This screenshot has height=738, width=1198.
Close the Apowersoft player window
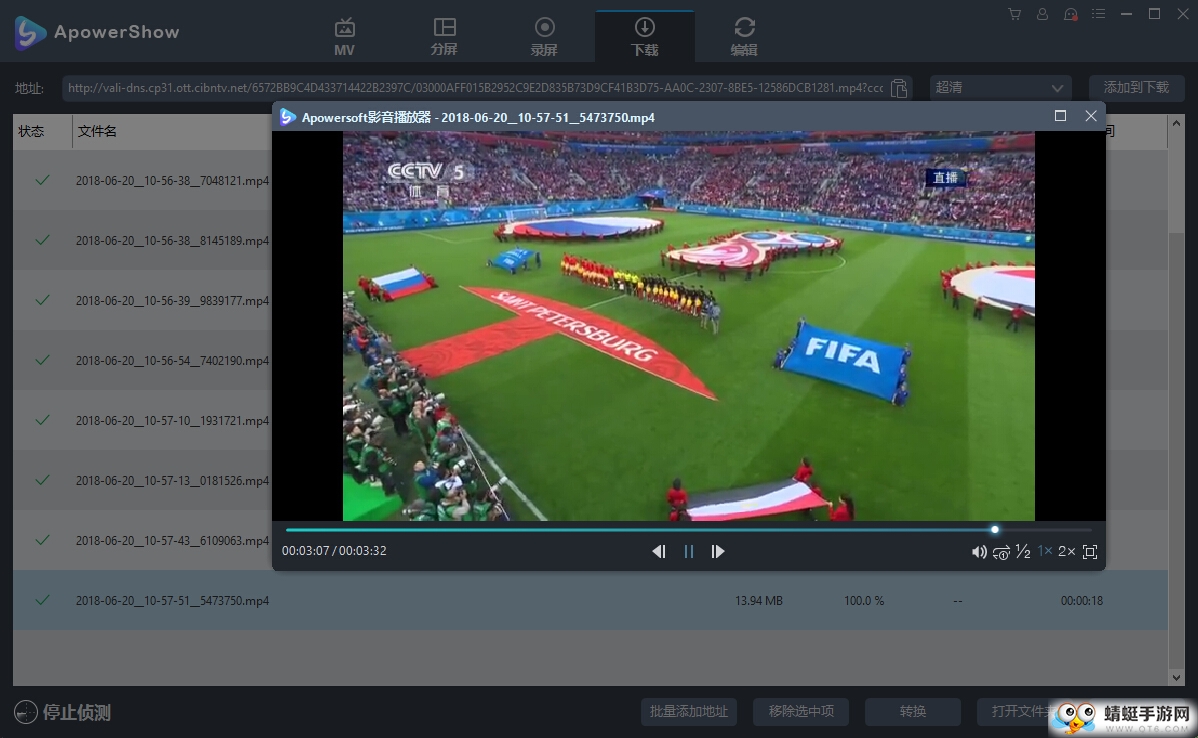coord(1091,115)
